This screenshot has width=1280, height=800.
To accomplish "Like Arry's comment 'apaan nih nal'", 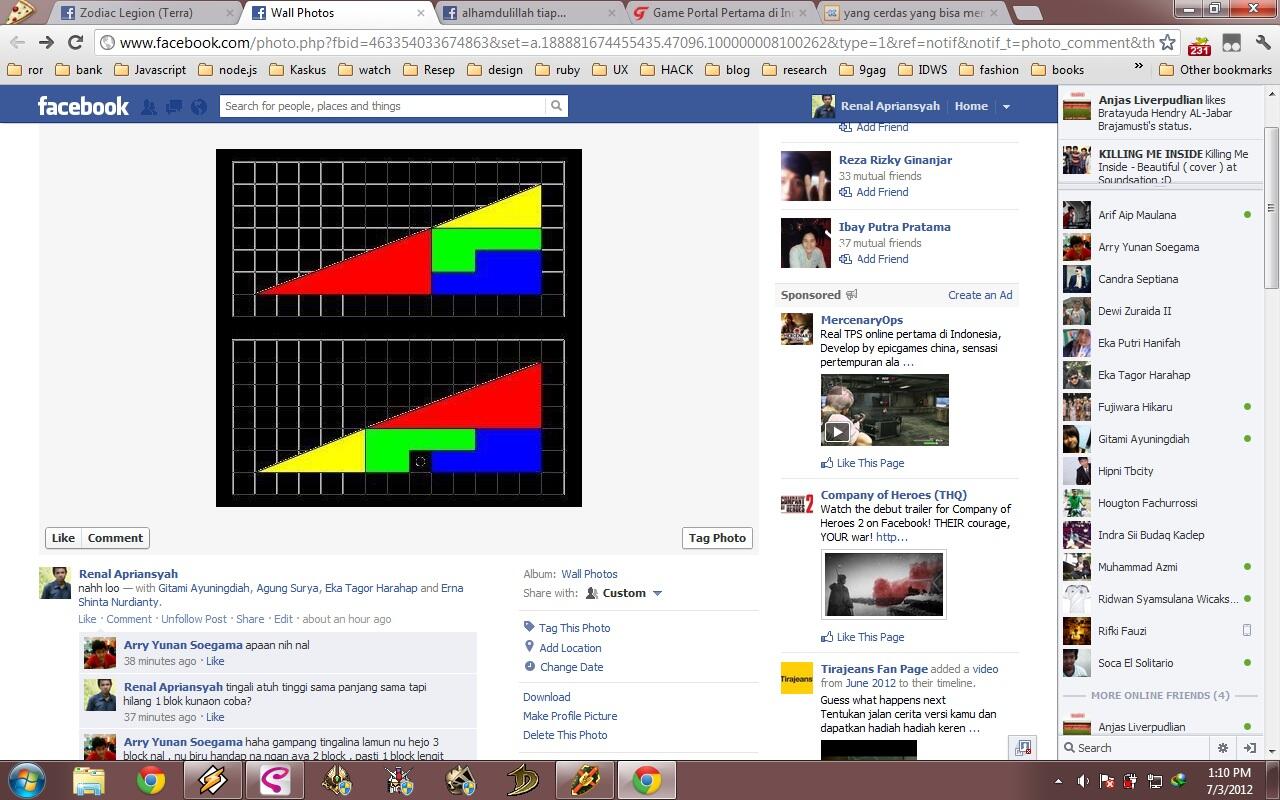I will click(x=215, y=661).
